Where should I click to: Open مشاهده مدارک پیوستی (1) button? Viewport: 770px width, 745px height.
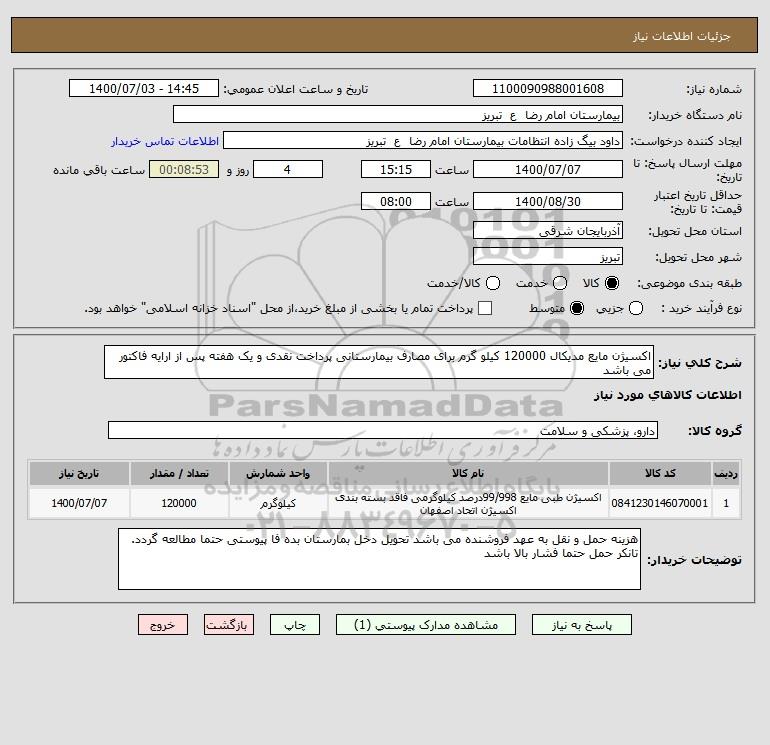coord(426,625)
